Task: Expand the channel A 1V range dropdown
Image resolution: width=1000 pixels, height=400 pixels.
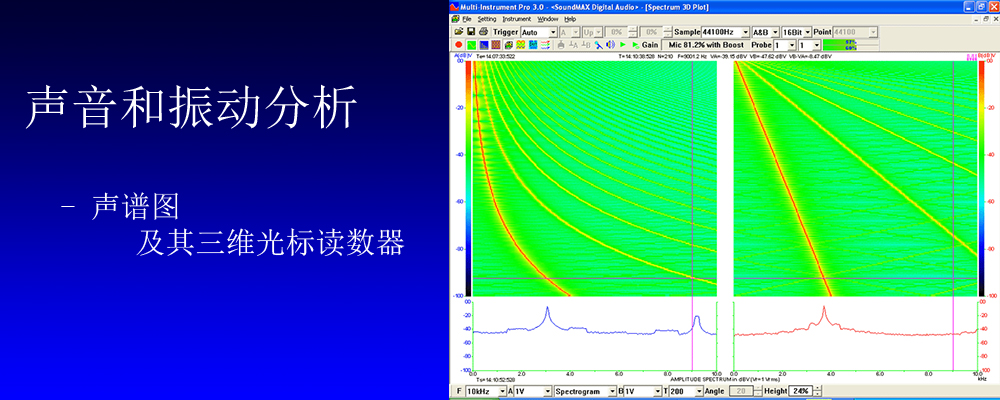Action: pos(547,391)
